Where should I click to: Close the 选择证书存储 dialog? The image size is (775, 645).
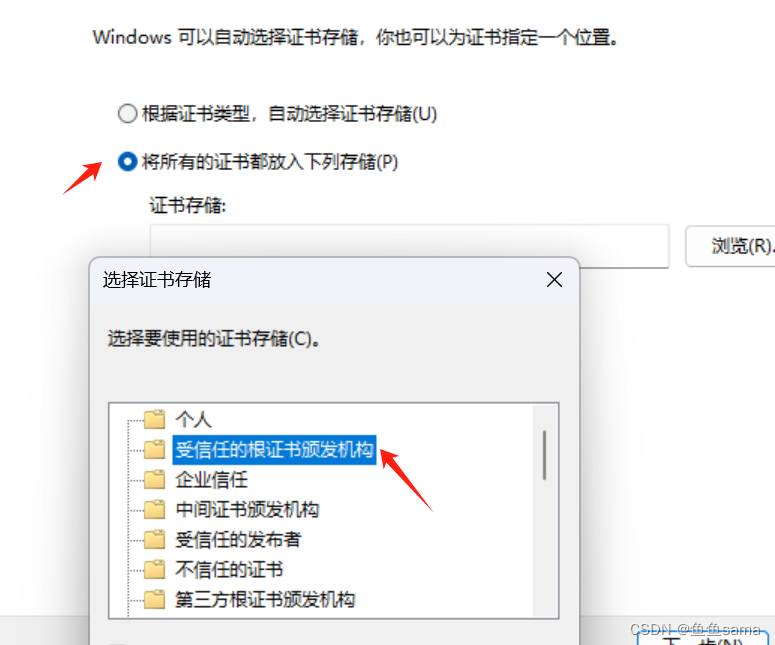tap(555, 280)
